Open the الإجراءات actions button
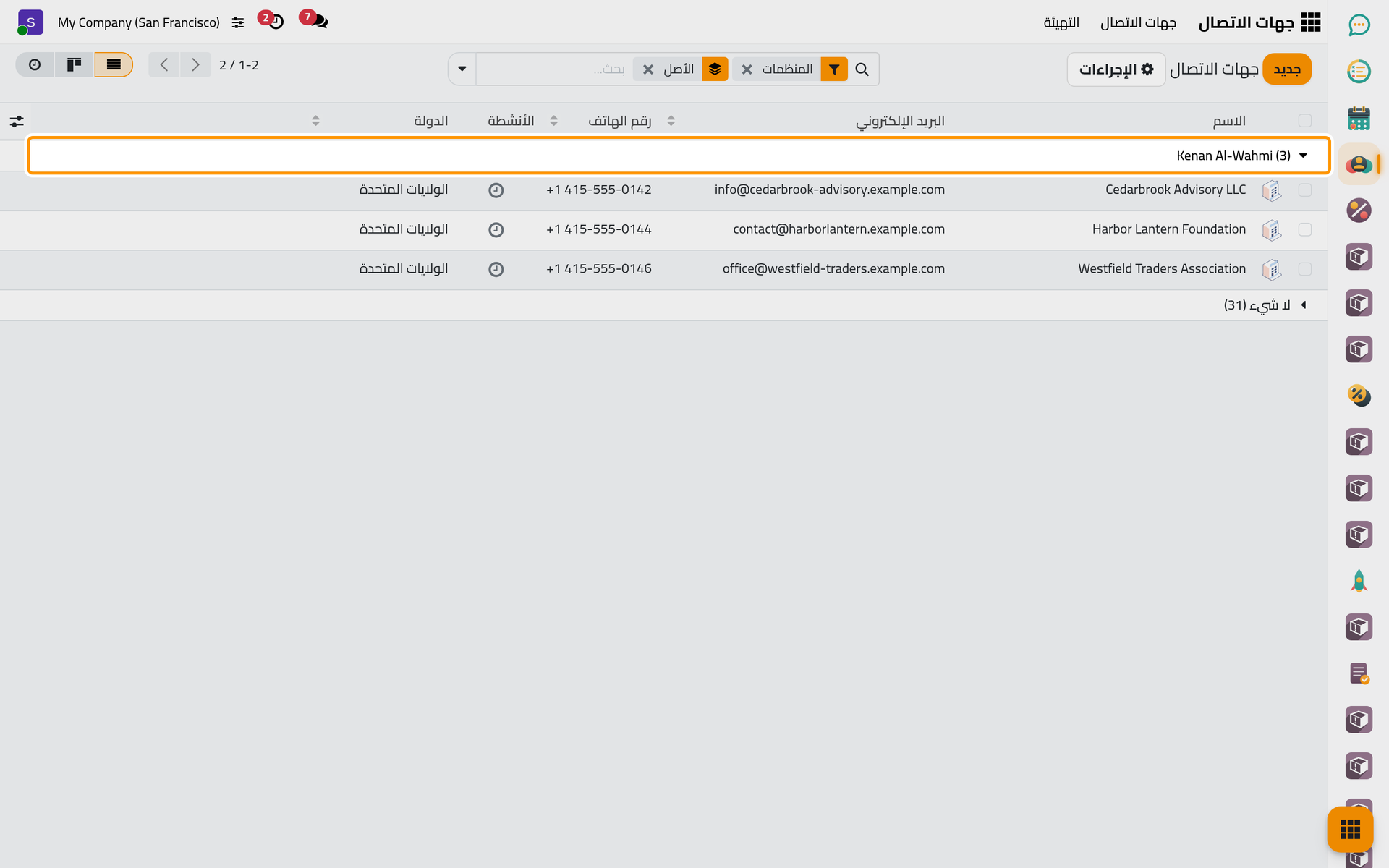Viewport: 1389px width, 868px height. [1116, 69]
